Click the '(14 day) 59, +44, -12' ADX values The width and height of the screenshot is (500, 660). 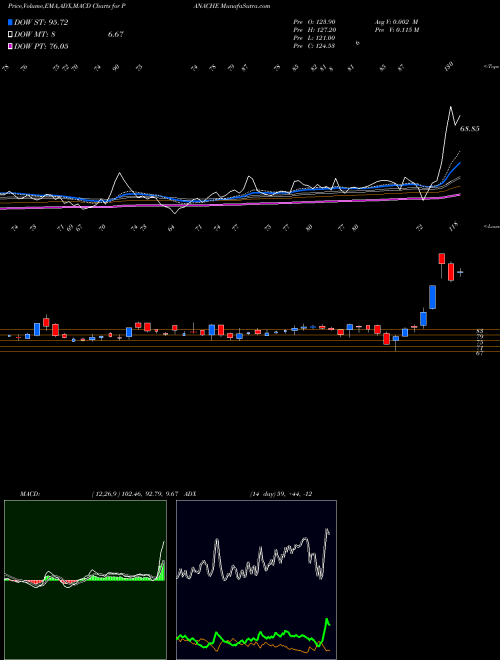[x=281, y=494]
